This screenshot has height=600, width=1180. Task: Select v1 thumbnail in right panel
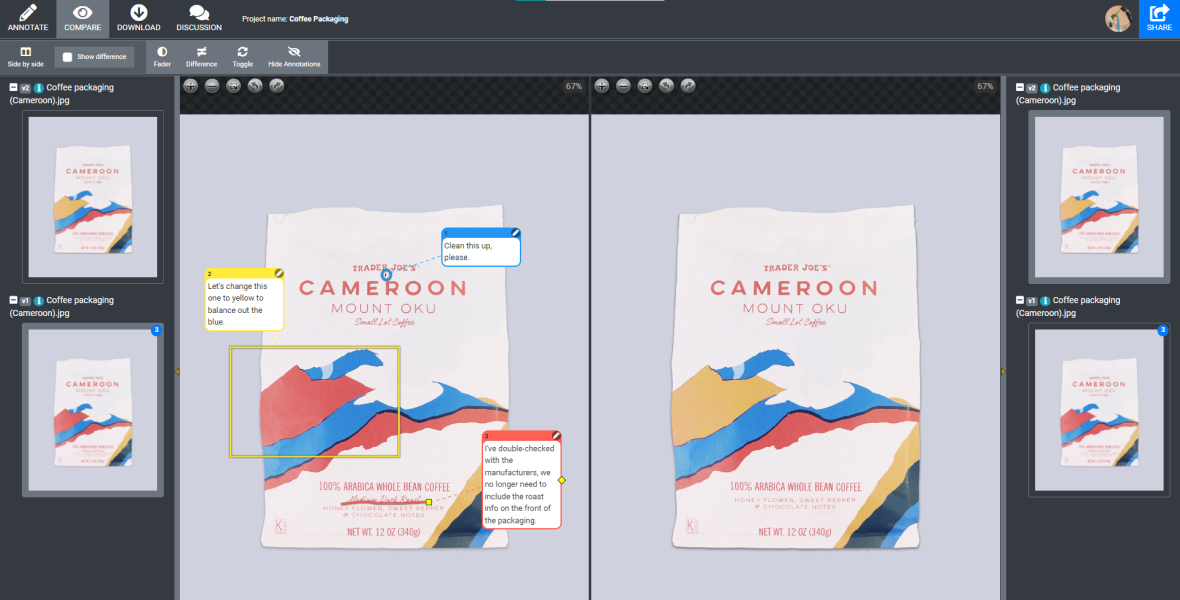point(1099,410)
